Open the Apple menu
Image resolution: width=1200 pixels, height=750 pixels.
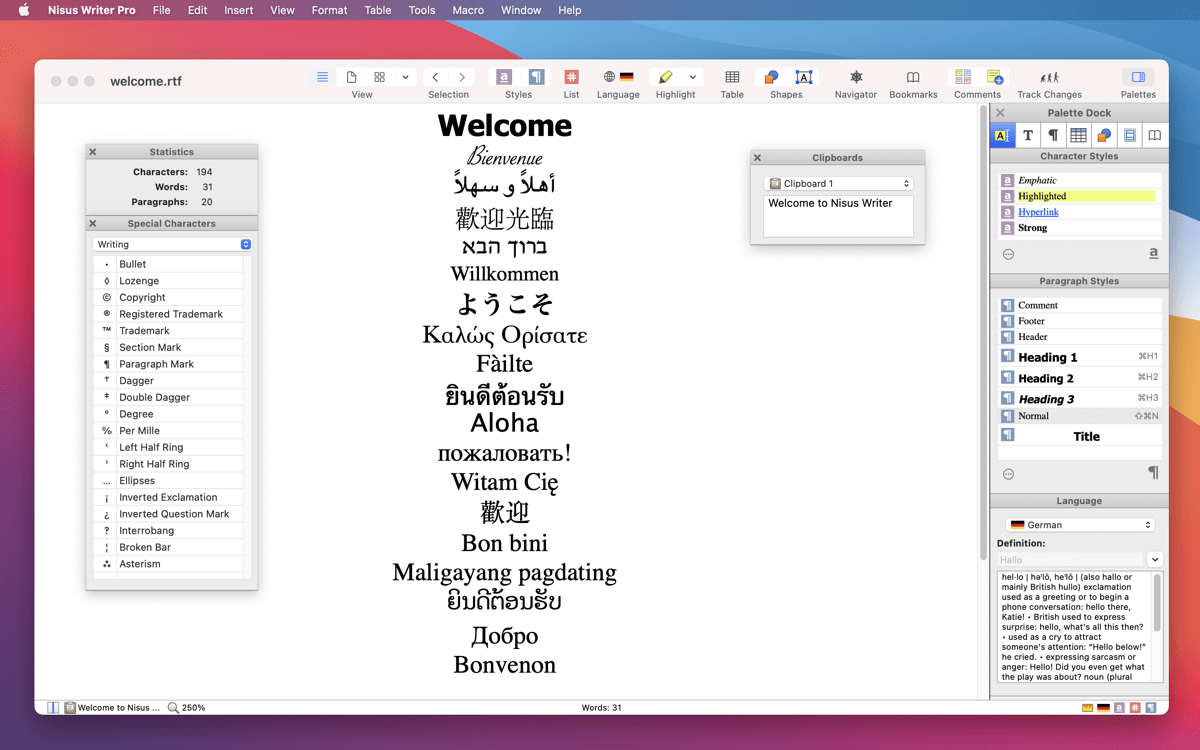[24, 10]
